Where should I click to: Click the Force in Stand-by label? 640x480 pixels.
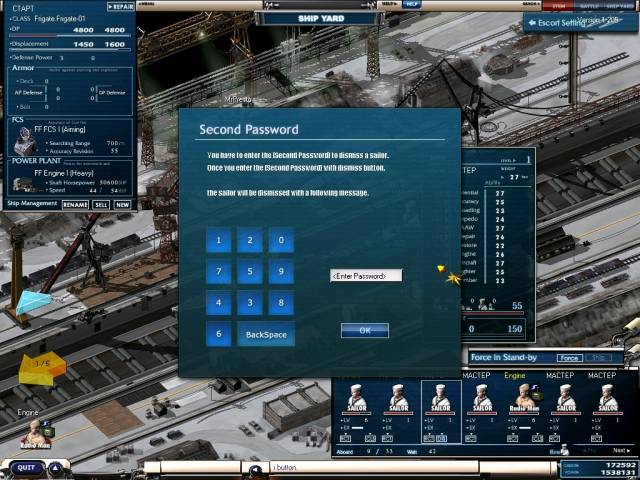point(504,358)
